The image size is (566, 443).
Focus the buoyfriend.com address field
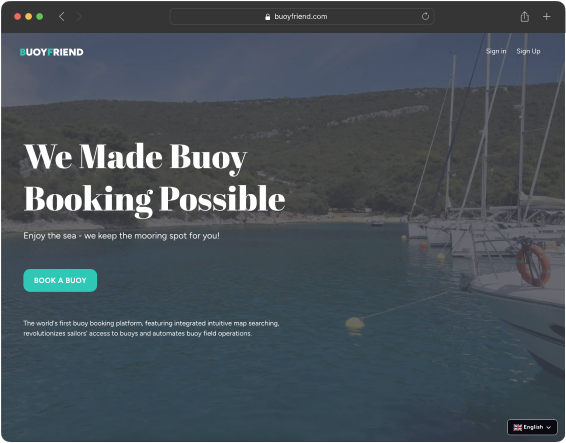pyautogui.click(x=301, y=17)
